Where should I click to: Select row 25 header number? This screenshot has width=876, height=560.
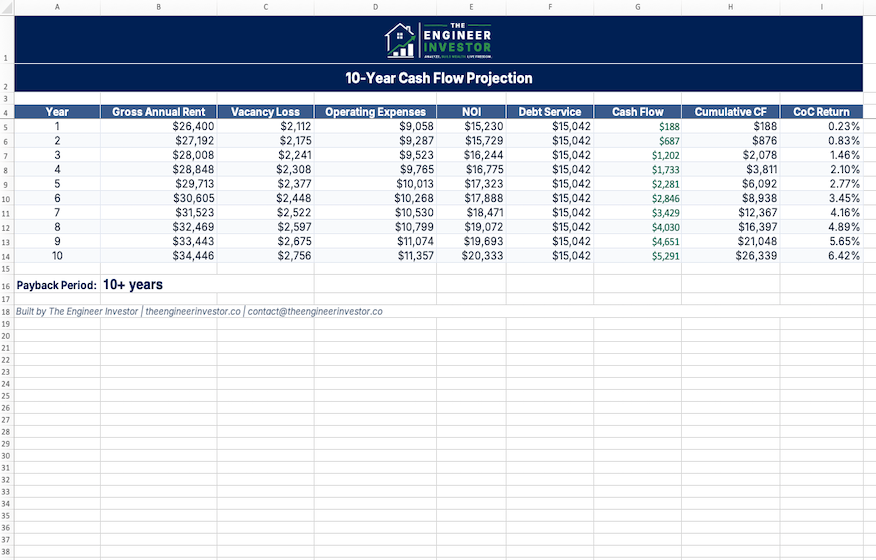[6, 396]
